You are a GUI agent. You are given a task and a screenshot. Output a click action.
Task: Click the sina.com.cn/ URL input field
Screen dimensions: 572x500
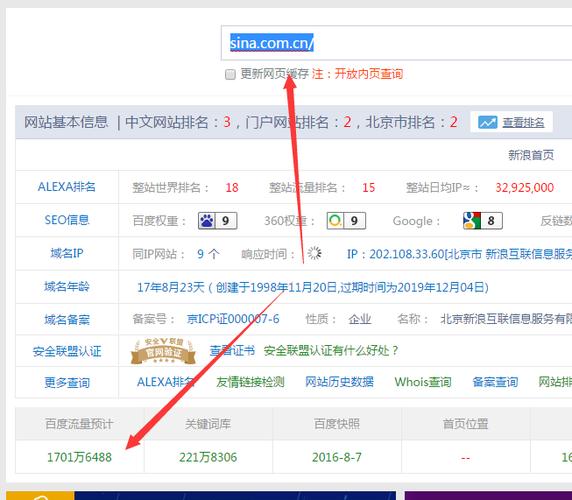pyautogui.click(x=396, y=43)
